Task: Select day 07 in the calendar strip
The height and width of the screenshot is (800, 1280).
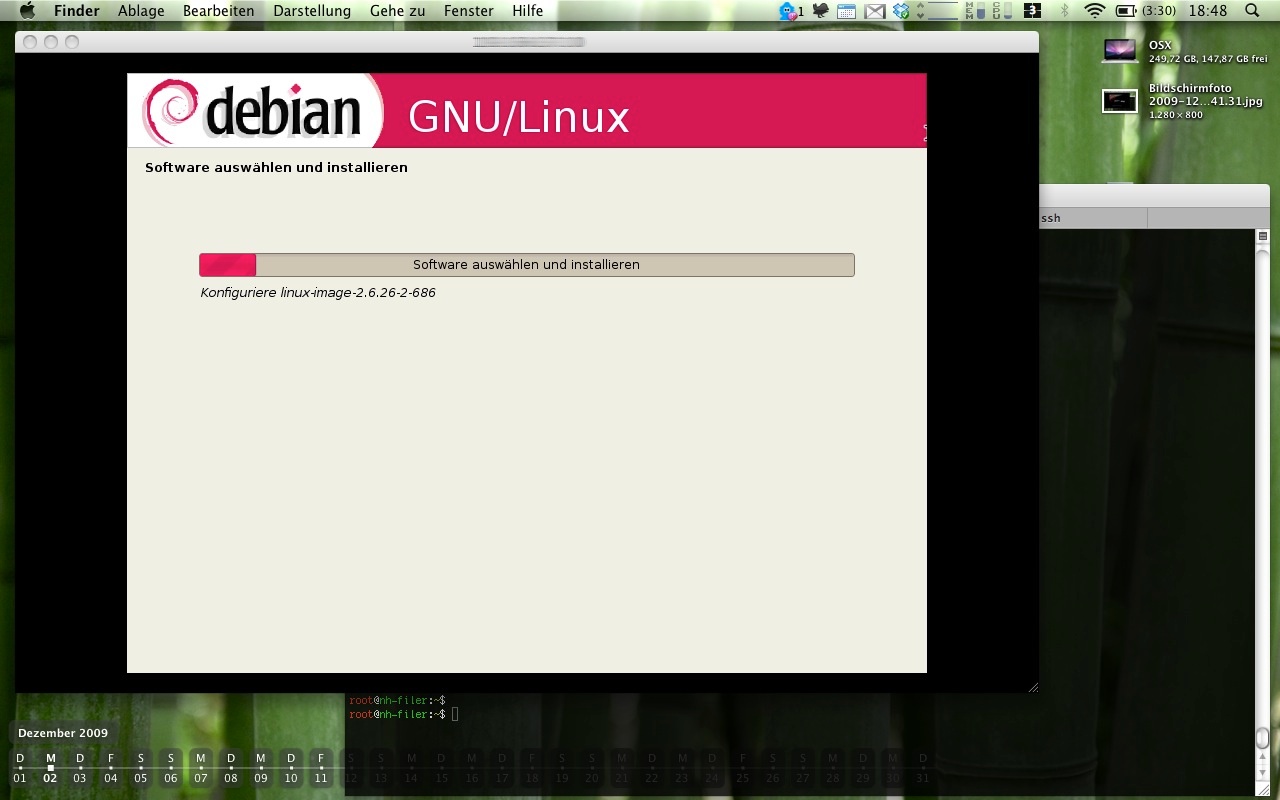Action: [x=200, y=768]
